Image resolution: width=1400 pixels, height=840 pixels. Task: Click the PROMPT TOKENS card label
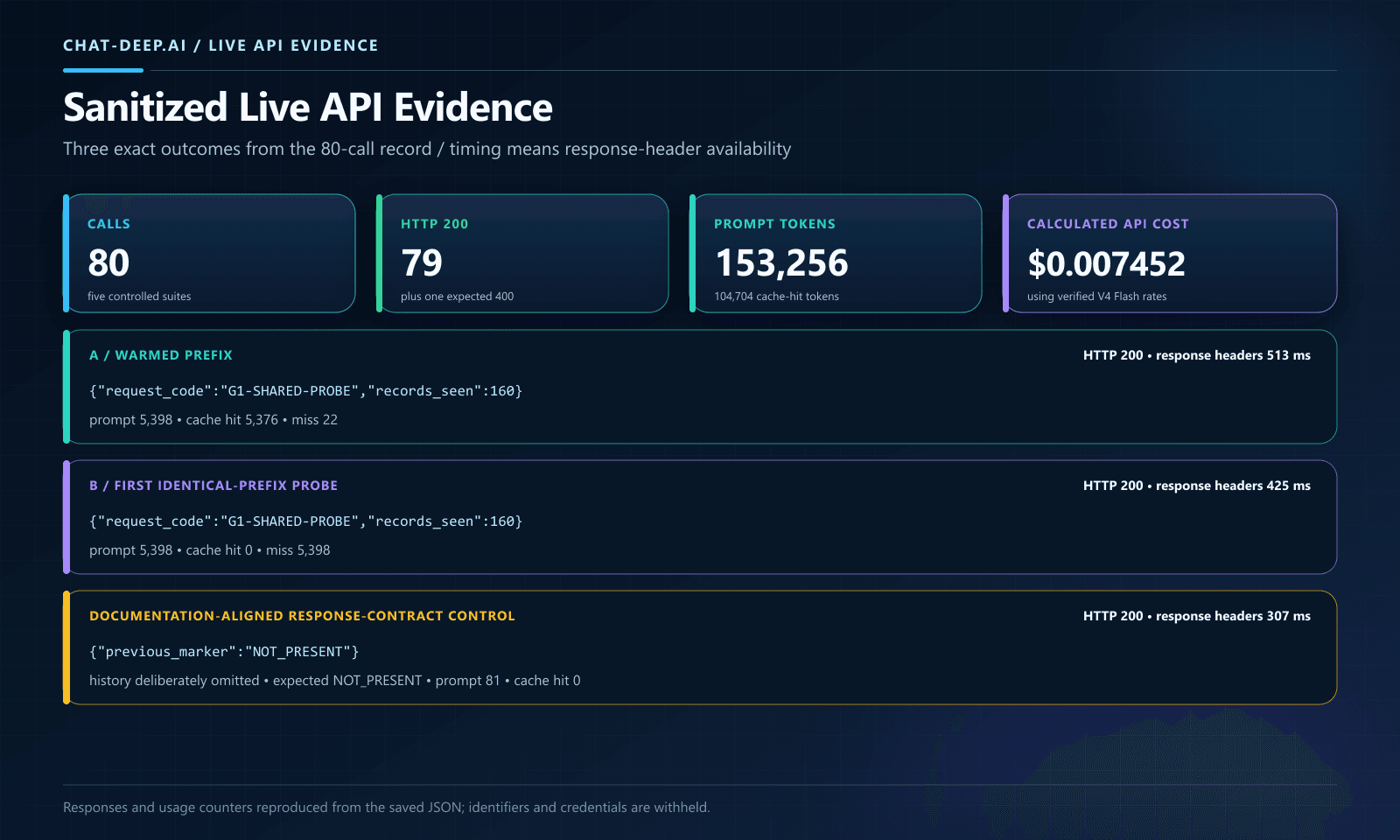point(774,224)
